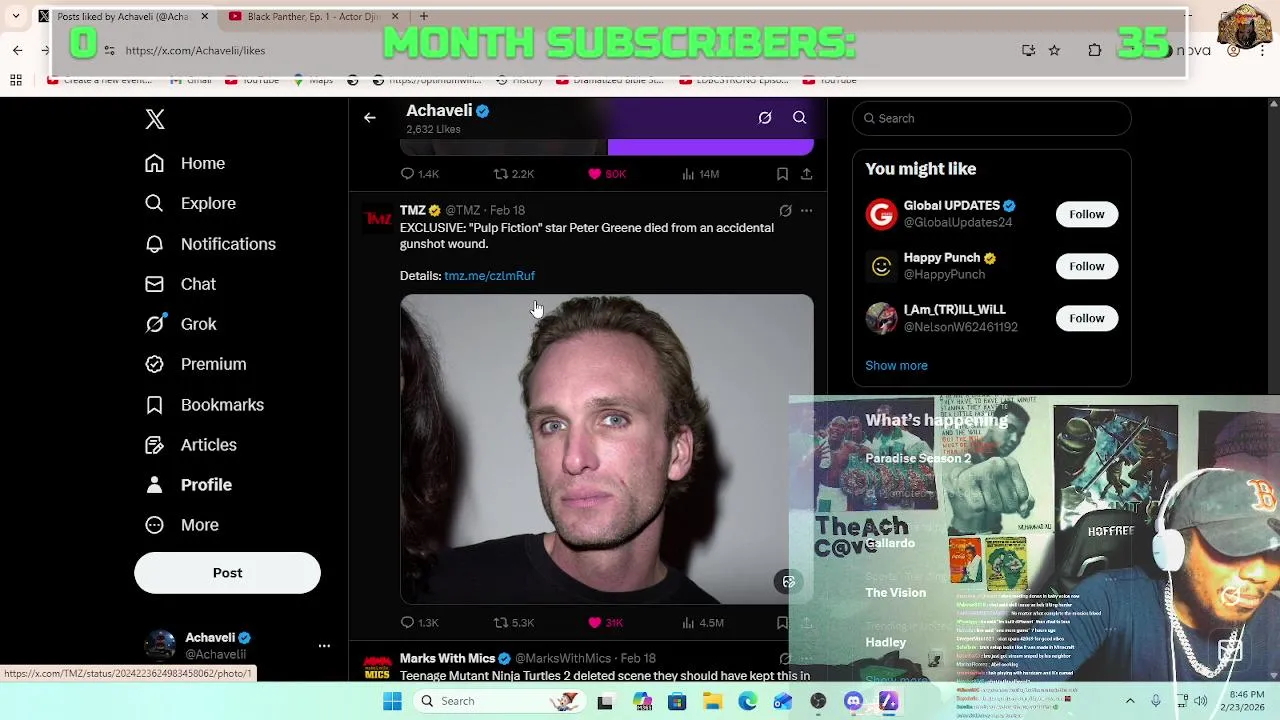Image resolution: width=1280 pixels, height=720 pixels.
Task: Open File Explorer from the taskbar
Action: tap(712, 701)
